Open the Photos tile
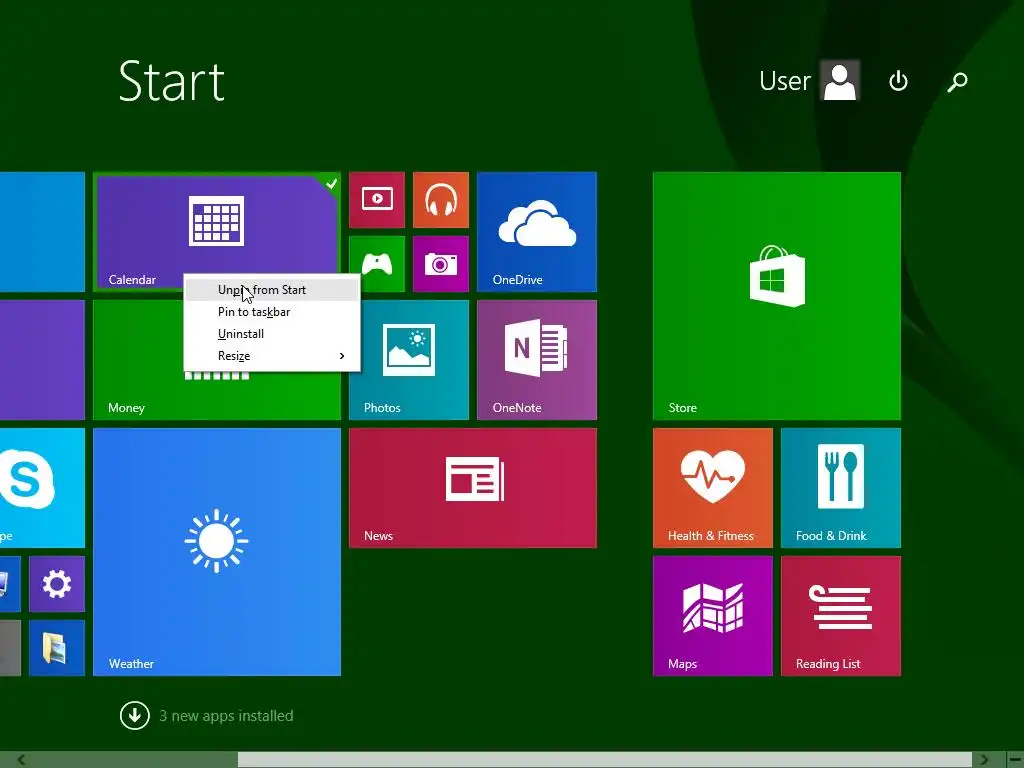 pyautogui.click(x=409, y=360)
